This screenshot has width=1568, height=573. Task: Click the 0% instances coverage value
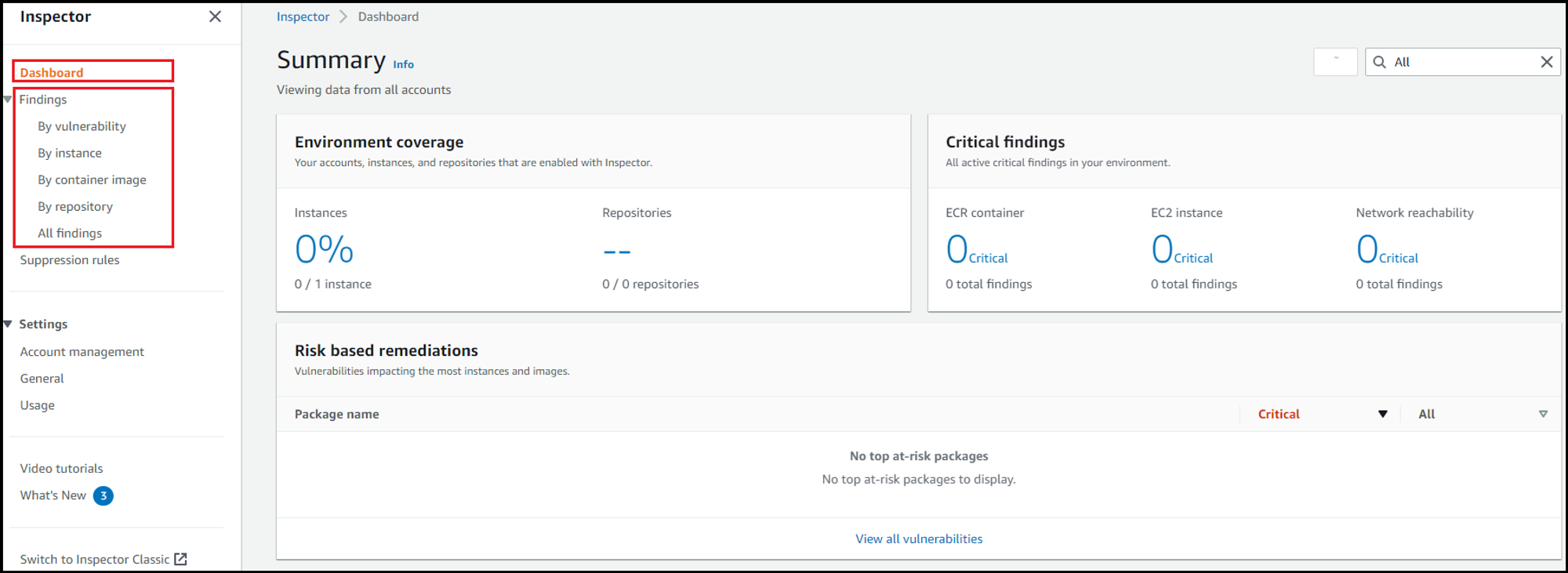tap(324, 249)
